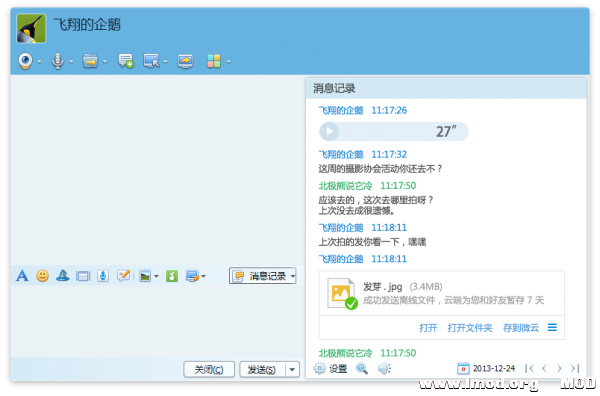Viewport: 600px width, 396px height.
Task: Open file transfer options dropdown arrow
Action: tap(104, 62)
